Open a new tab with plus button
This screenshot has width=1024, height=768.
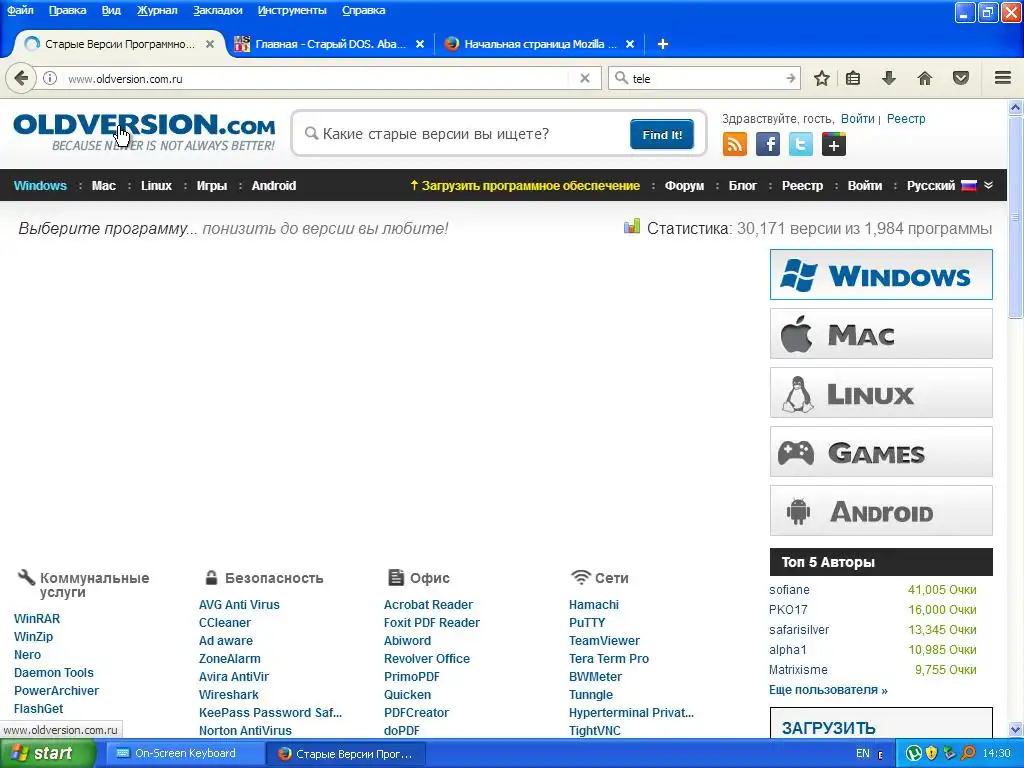[x=662, y=44]
